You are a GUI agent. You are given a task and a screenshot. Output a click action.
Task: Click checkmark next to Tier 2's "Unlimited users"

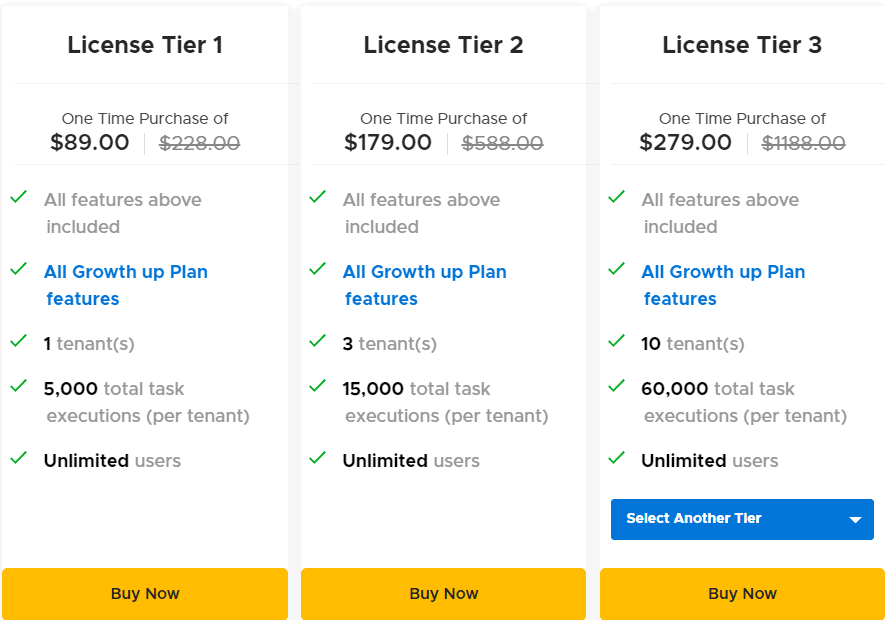click(317, 460)
